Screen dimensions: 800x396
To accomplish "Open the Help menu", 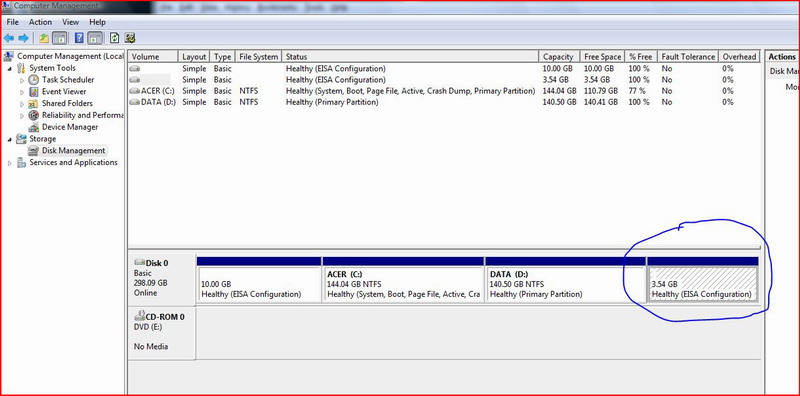I will [97, 22].
